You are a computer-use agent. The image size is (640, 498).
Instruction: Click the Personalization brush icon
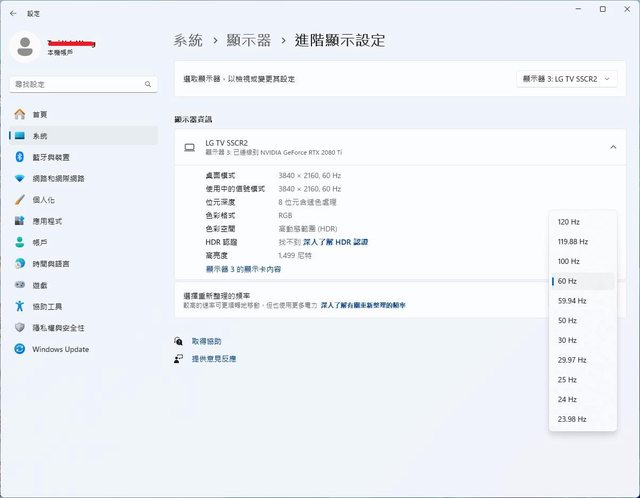pos(19,199)
